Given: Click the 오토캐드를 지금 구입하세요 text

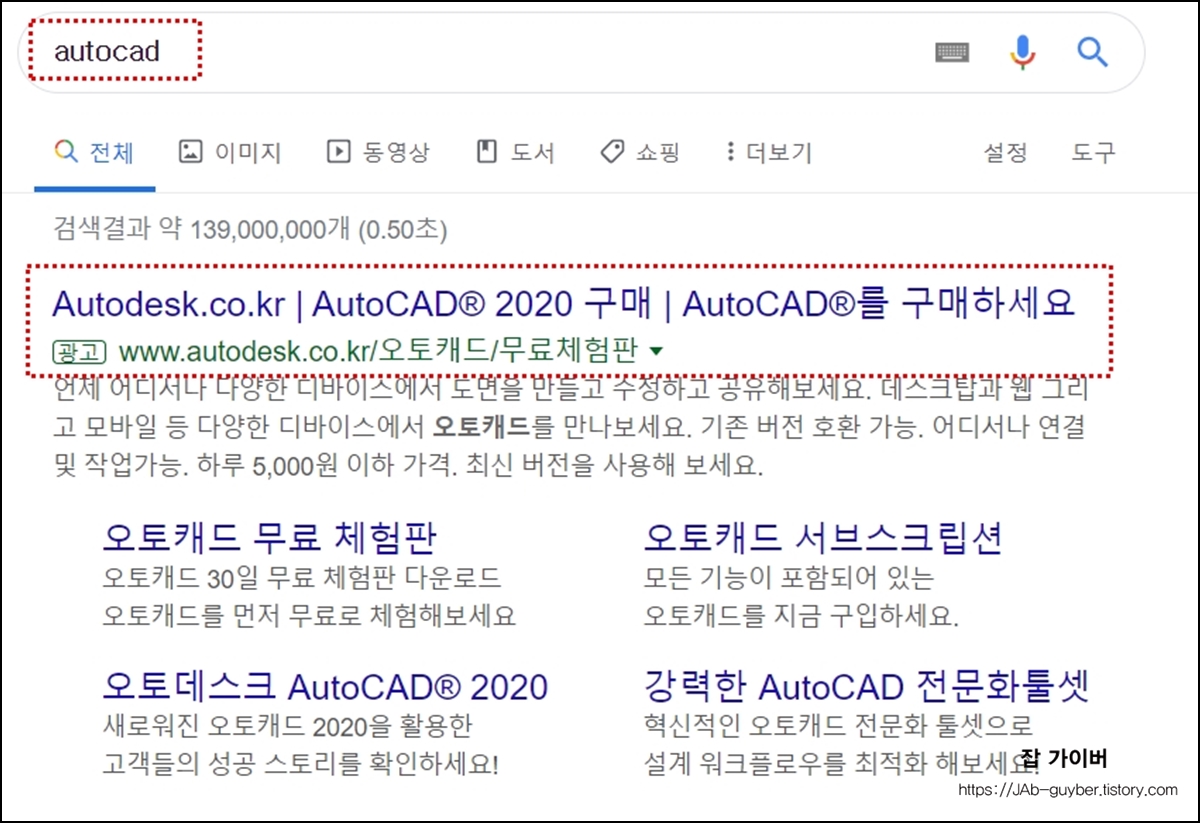Looking at the screenshot, I should pyautogui.click(x=801, y=615).
